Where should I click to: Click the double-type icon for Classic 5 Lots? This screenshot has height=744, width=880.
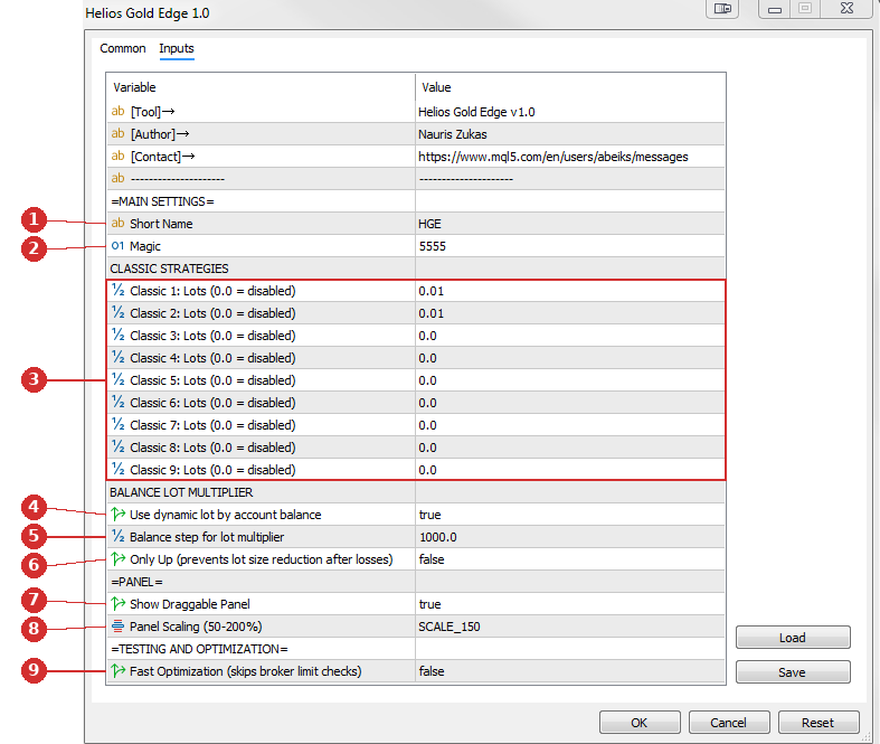(x=118, y=380)
